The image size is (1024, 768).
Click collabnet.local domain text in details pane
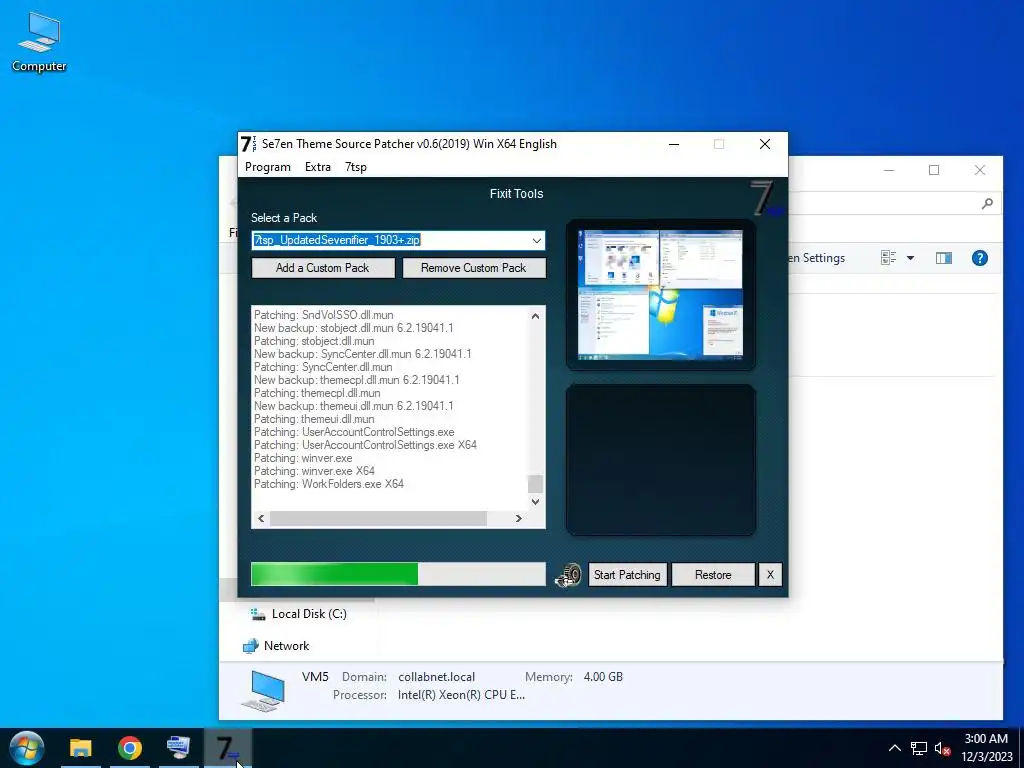pos(436,677)
